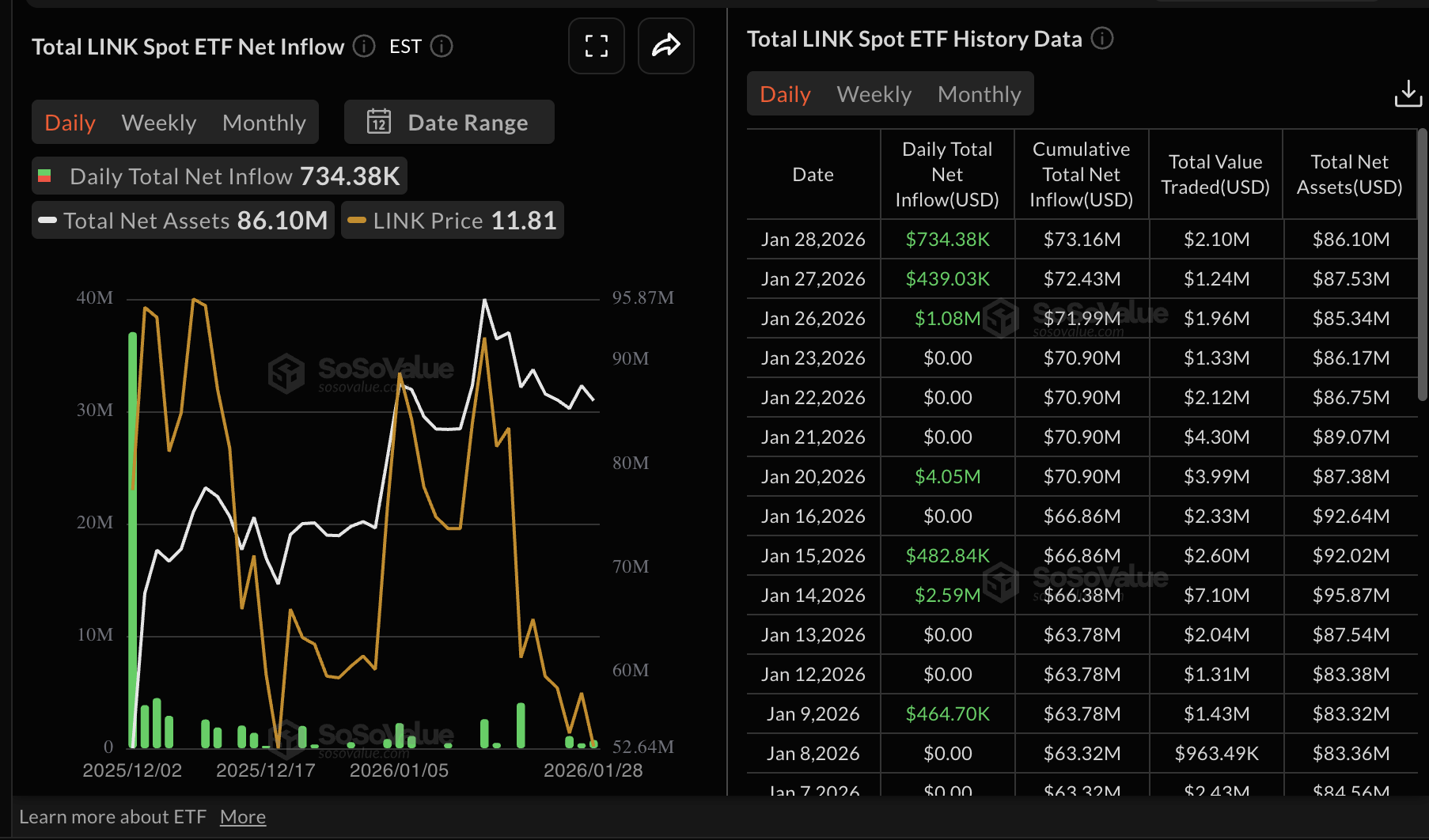
Task: Click the More link at the bottom
Action: click(x=243, y=815)
